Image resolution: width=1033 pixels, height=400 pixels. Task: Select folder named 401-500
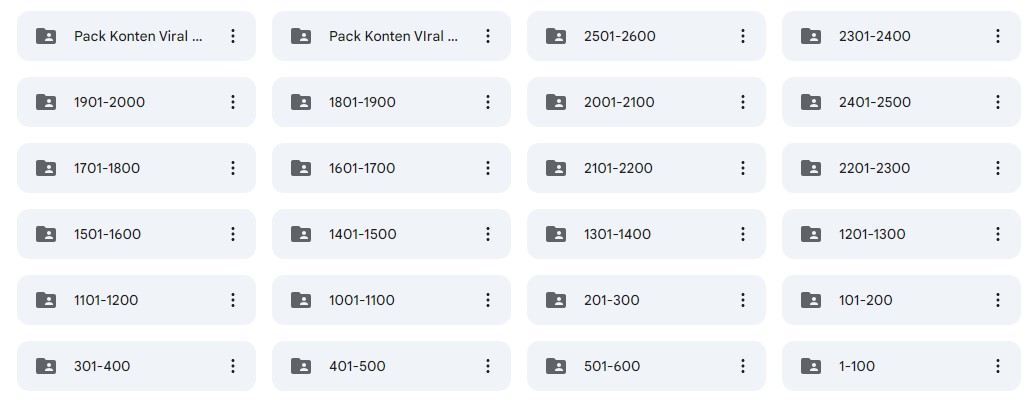coord(357,366)
